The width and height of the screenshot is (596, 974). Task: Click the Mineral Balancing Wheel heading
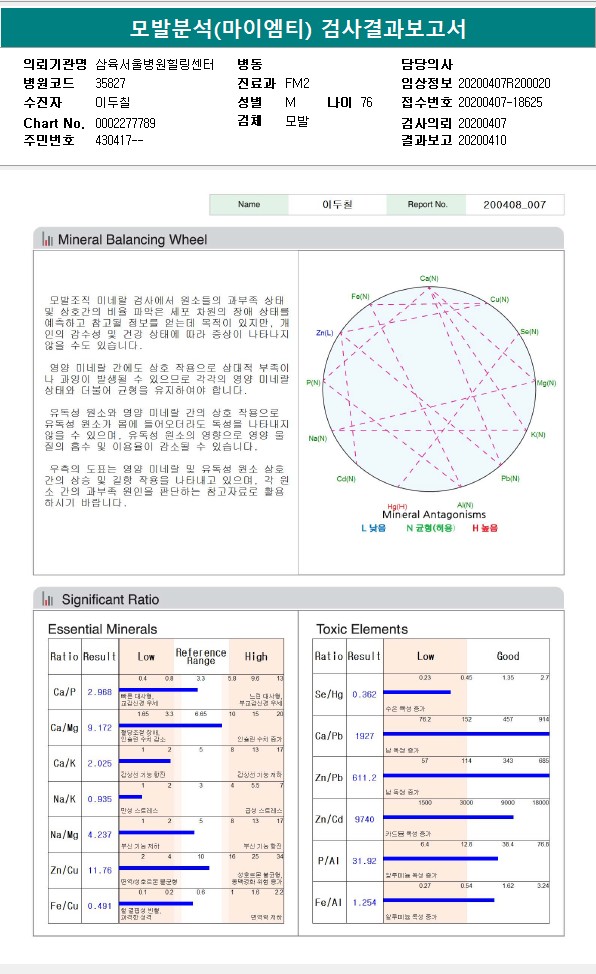tap(132, 239)
